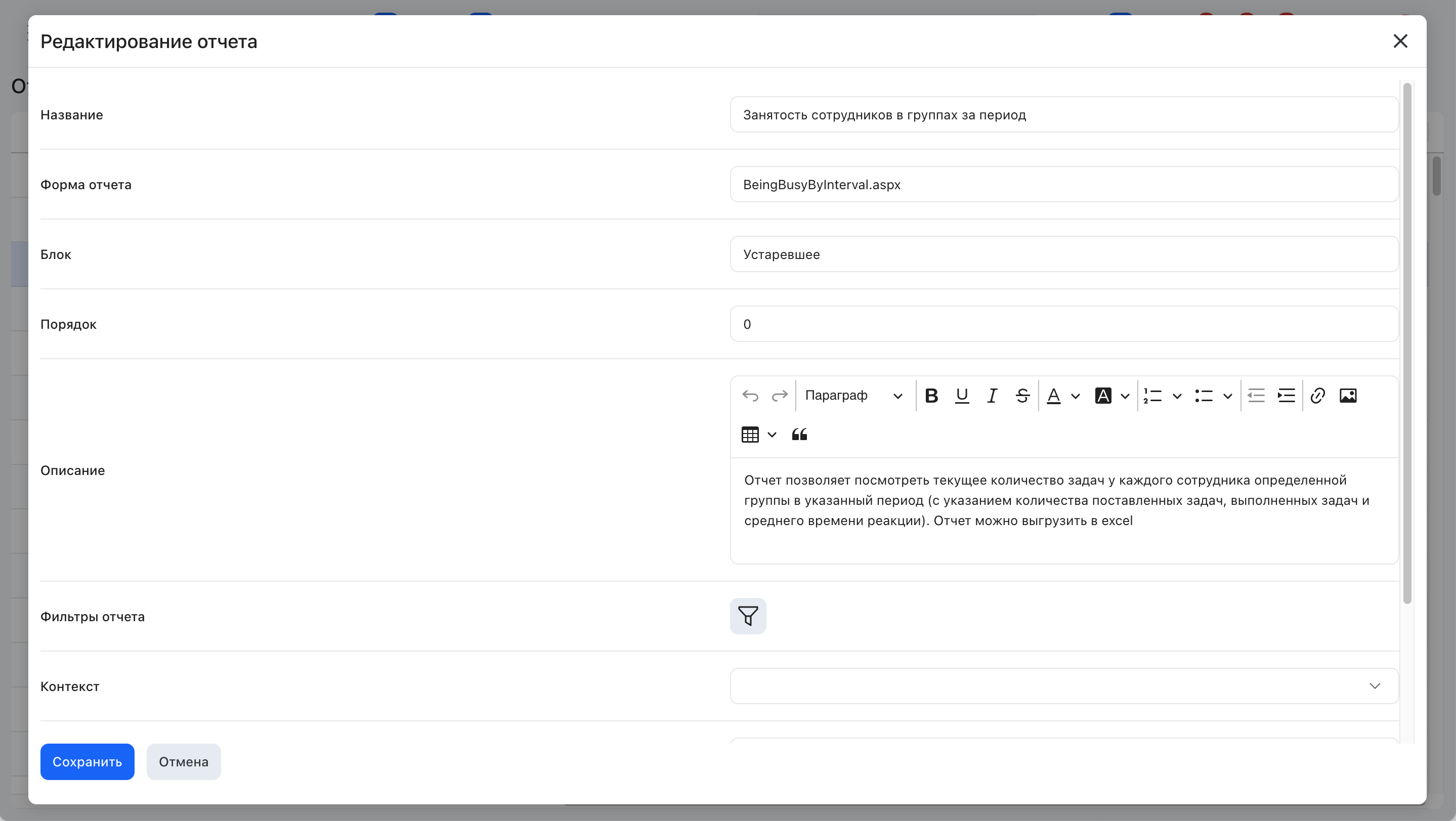Image resolution: width=1456 pixels, height=821 pixels.
Task: Focus the Название input field
Action: (x=1064, y=115)
